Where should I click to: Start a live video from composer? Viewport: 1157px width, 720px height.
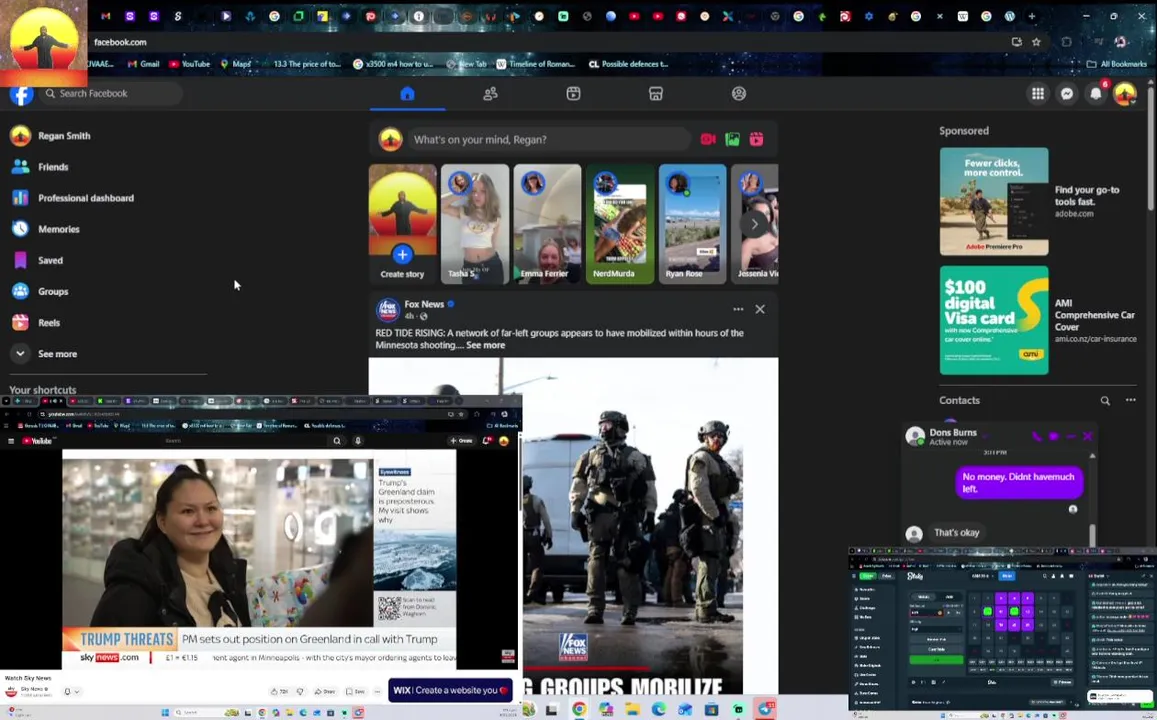pos(708,139)
